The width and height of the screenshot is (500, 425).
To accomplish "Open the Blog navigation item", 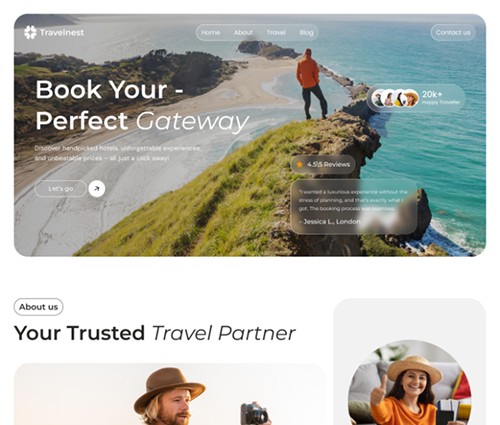I will [x=306, y=32].
